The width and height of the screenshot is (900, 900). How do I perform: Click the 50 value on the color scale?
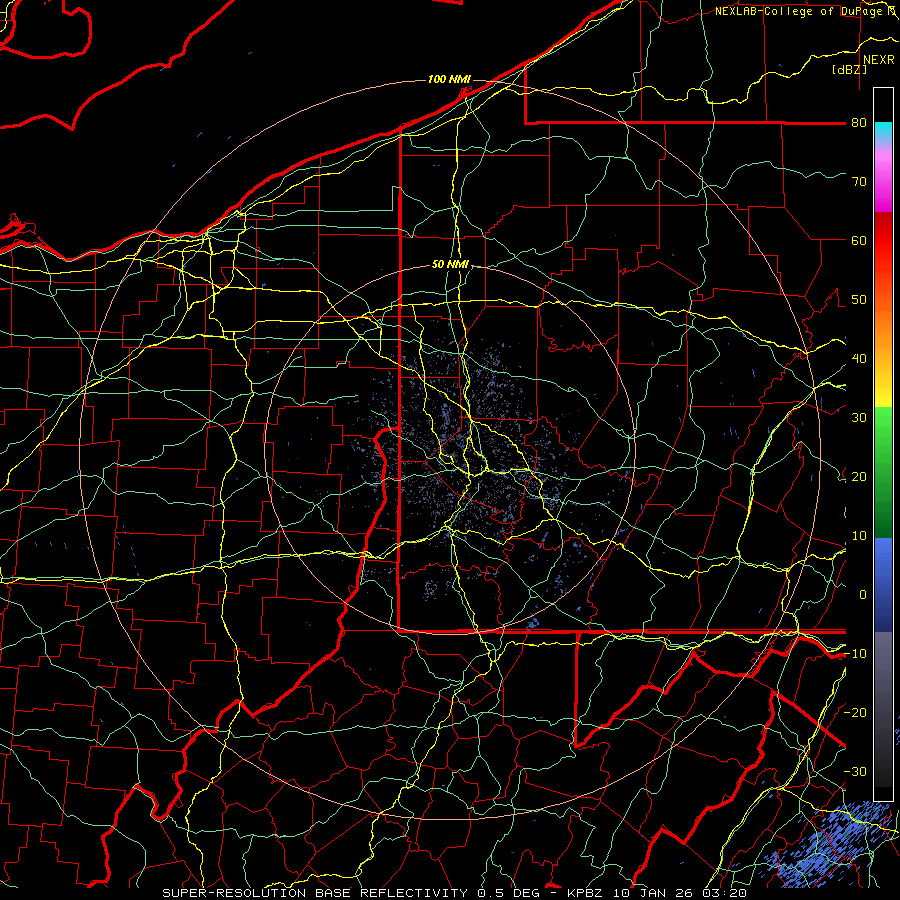tap(859, 300)
